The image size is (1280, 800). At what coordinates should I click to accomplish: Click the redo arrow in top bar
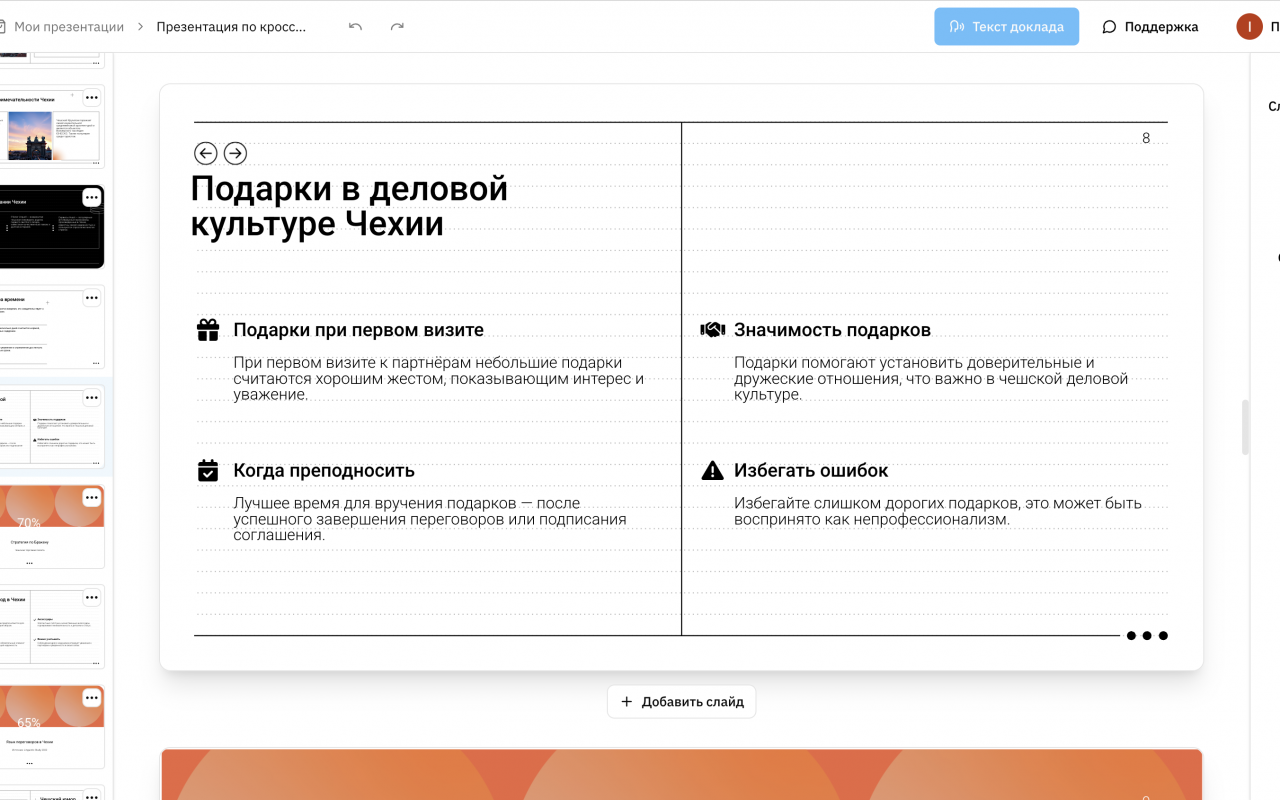click(397, 27)
